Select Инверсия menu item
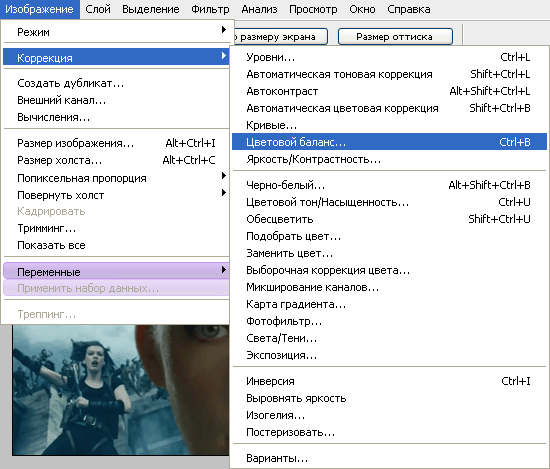The width and height of the screenshot is (550, 469). [x=389, y=381]
